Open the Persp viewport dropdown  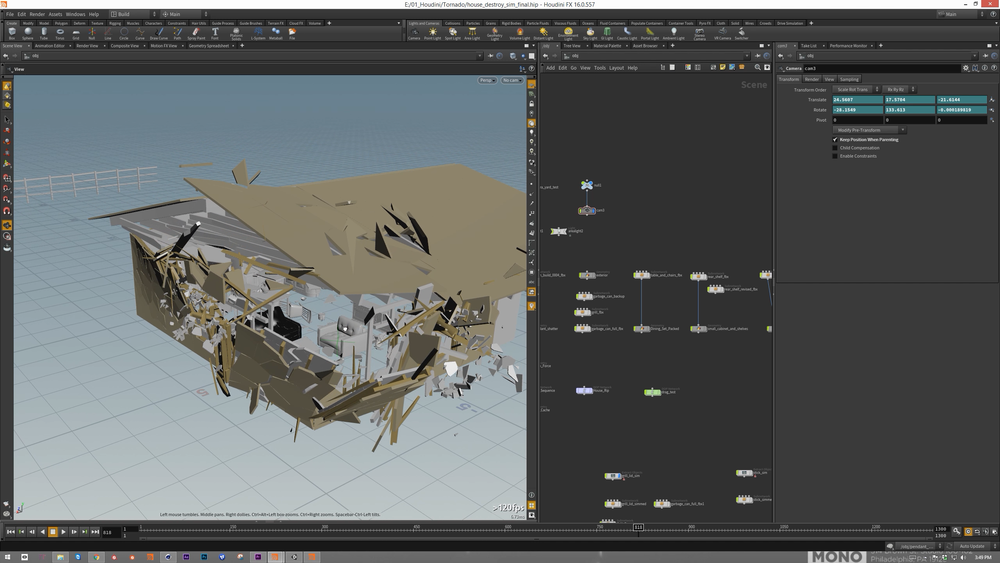(487, 80)
